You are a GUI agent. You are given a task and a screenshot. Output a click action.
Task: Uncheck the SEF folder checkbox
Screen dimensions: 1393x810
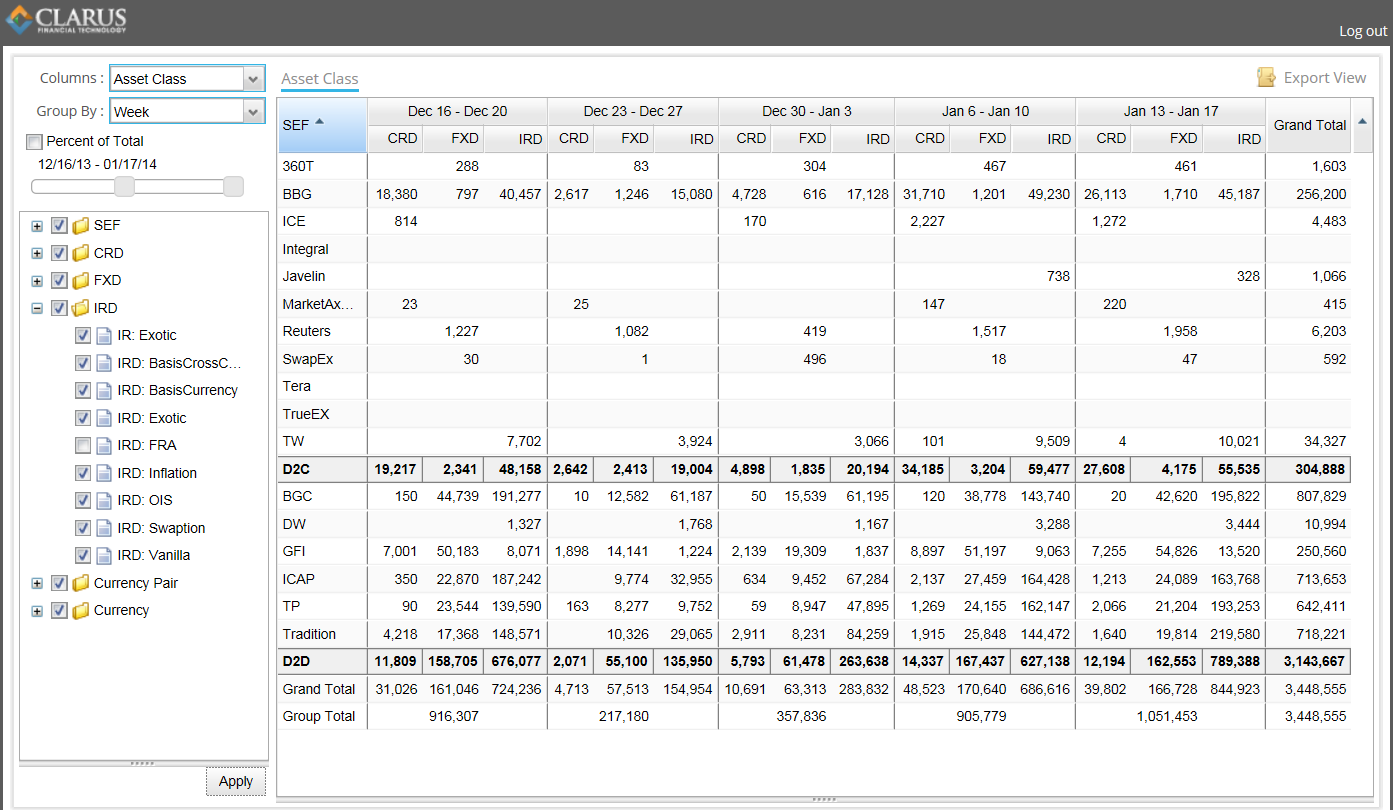click(59, 226)
